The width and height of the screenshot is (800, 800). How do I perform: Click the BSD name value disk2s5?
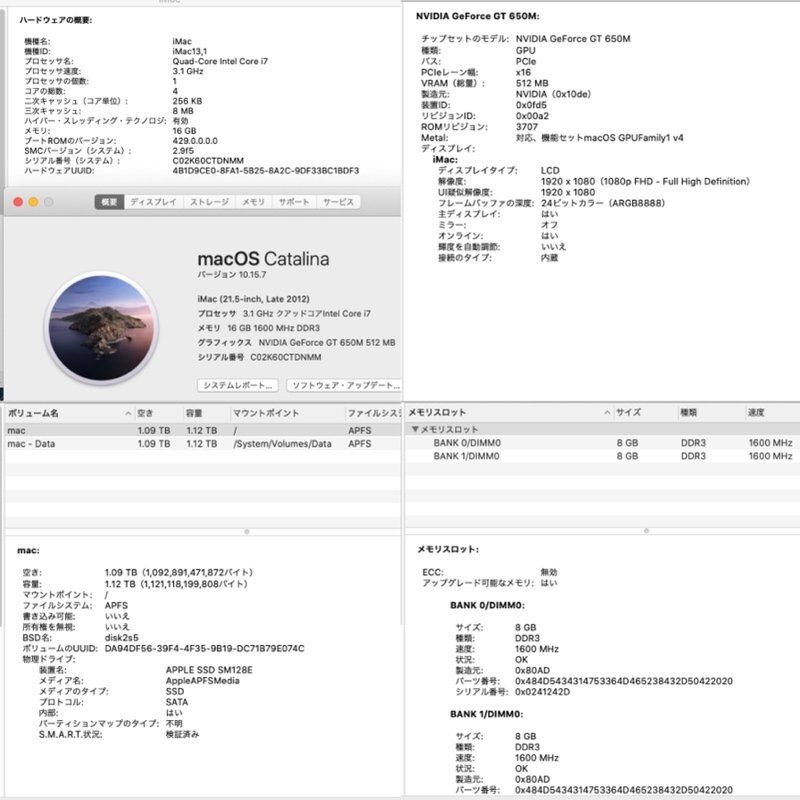click(x=121, y=638)
